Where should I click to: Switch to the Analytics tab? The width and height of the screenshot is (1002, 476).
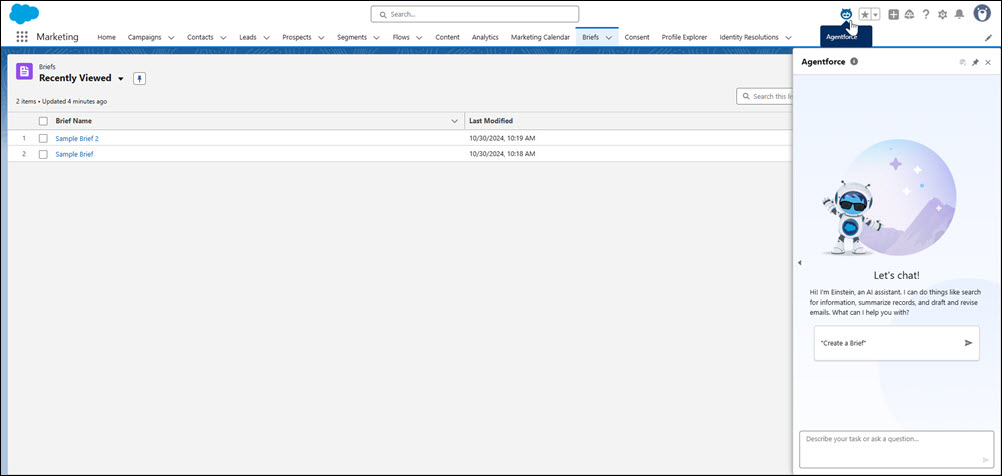[x=485, y=37]
